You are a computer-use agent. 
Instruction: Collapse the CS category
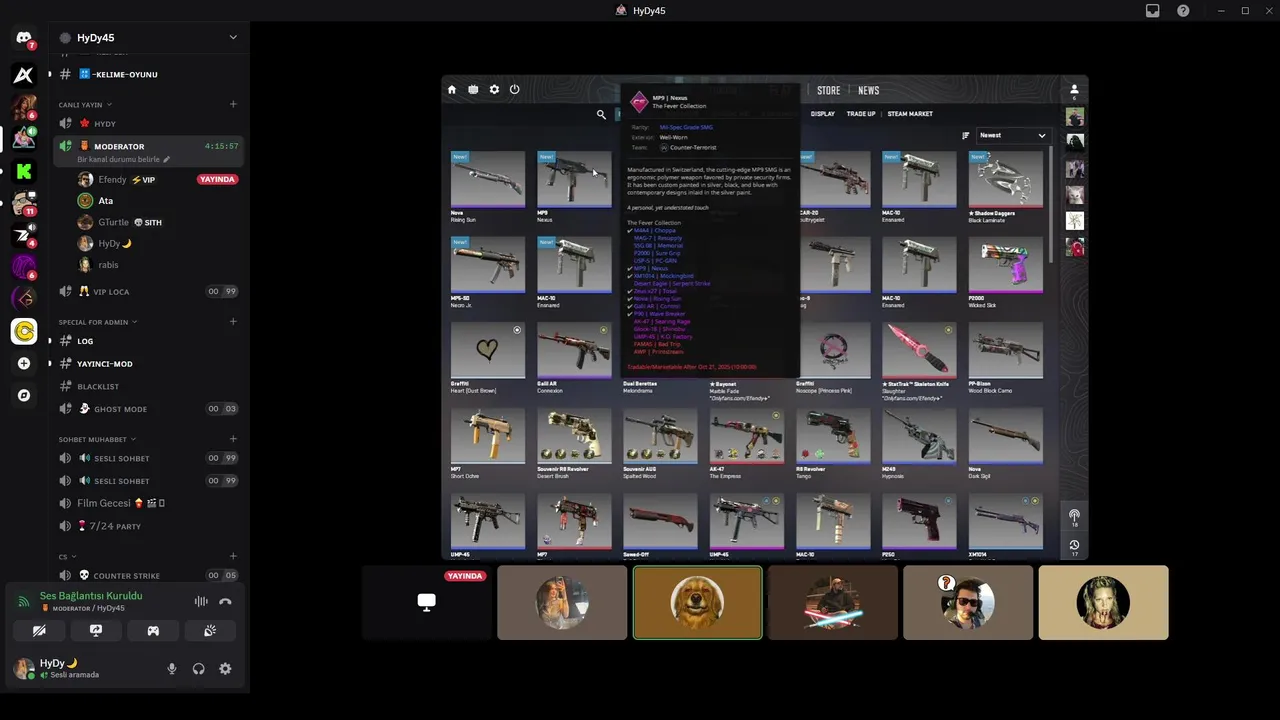(67, 557)
